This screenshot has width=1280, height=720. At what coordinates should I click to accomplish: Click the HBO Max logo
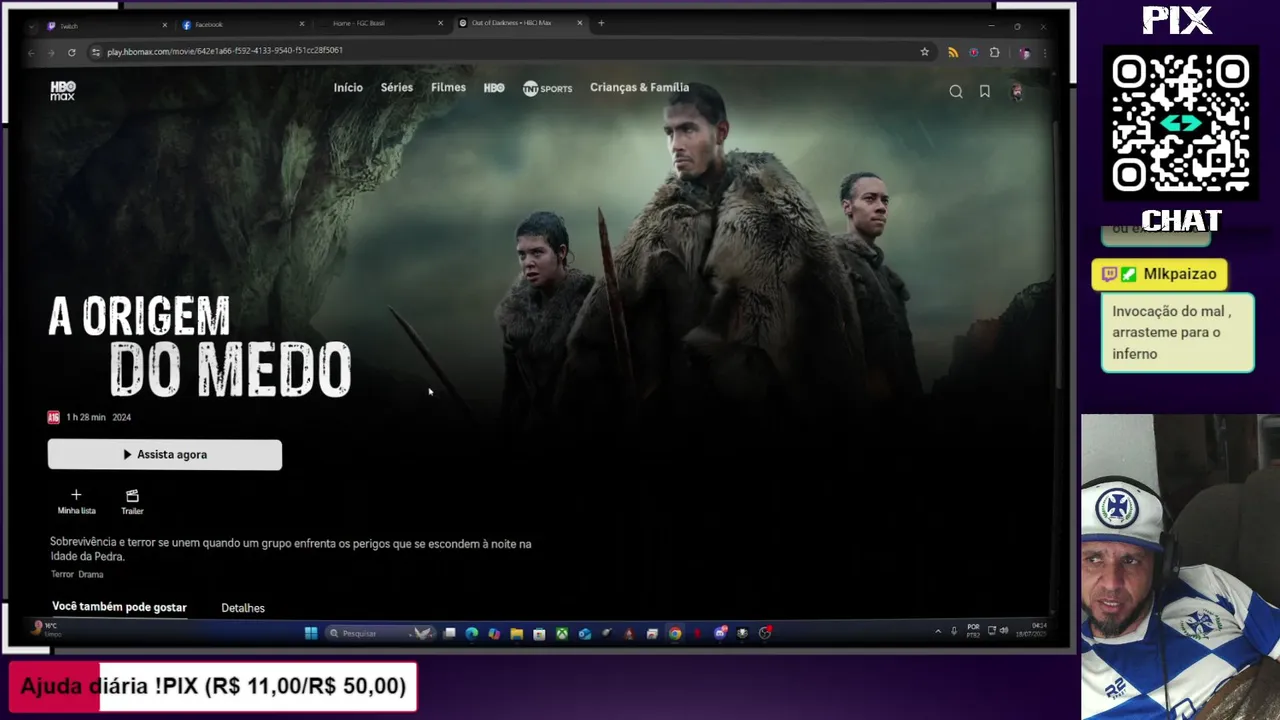(63, 90)
